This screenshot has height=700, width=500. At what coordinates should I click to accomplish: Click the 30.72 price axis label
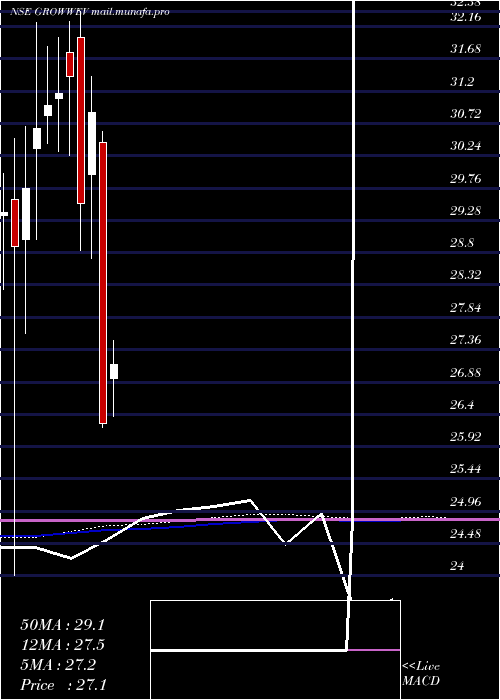pyautogui.click(x=466, y=114)
